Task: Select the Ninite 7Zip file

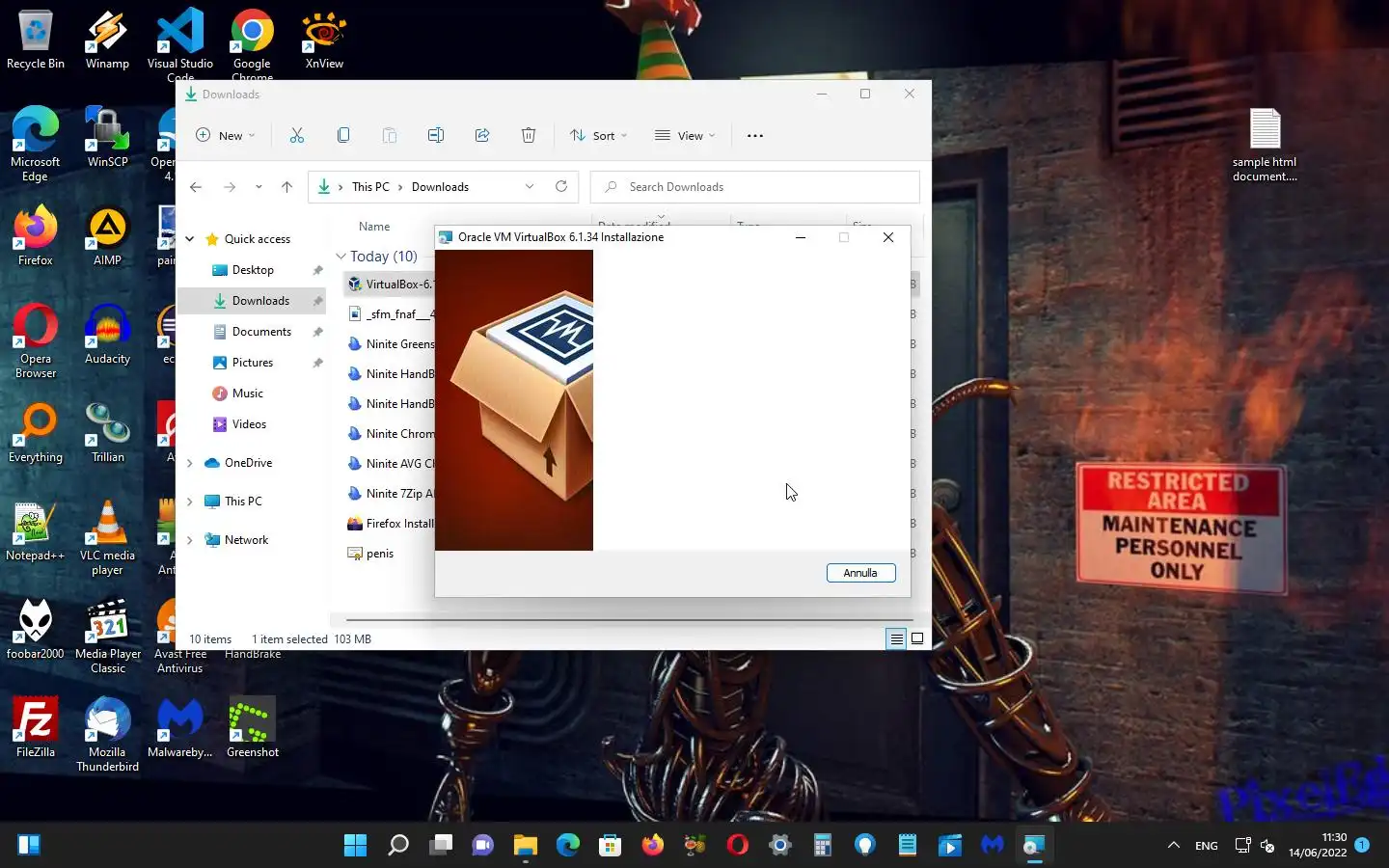Action: pyautogui.click(x=390, y=493)
